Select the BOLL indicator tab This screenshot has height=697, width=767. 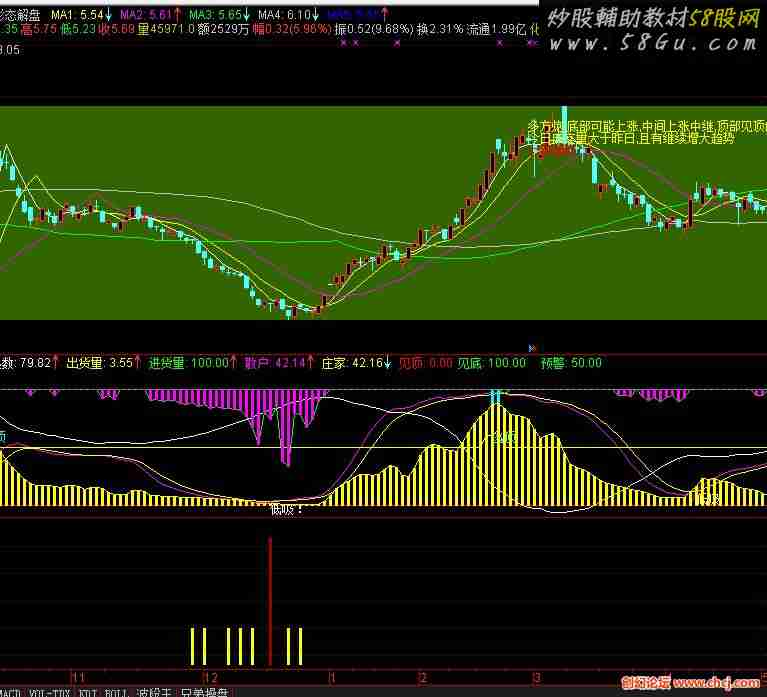(x=115, y=690)
